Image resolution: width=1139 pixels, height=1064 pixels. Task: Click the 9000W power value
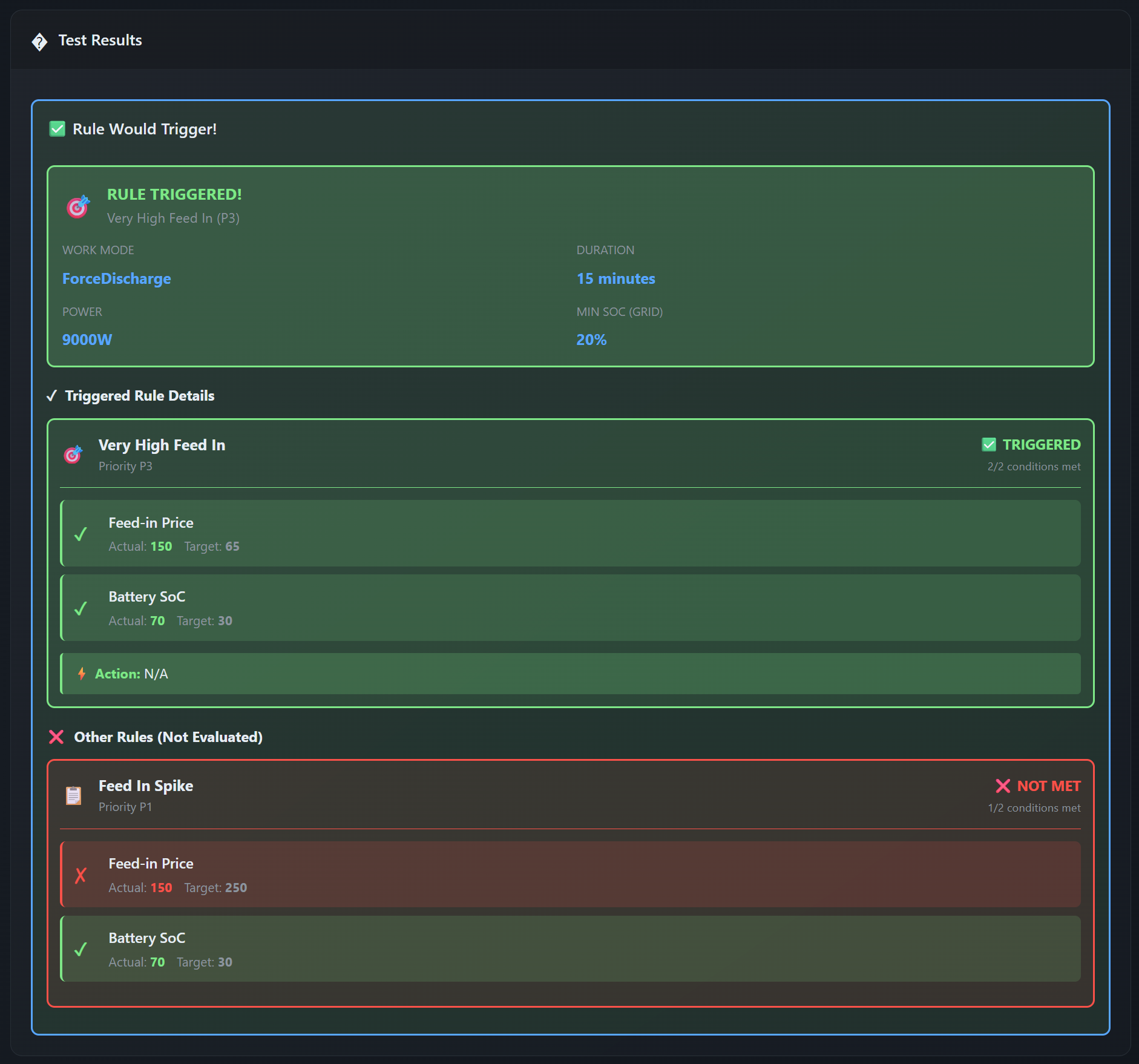(x=87, y=340)
